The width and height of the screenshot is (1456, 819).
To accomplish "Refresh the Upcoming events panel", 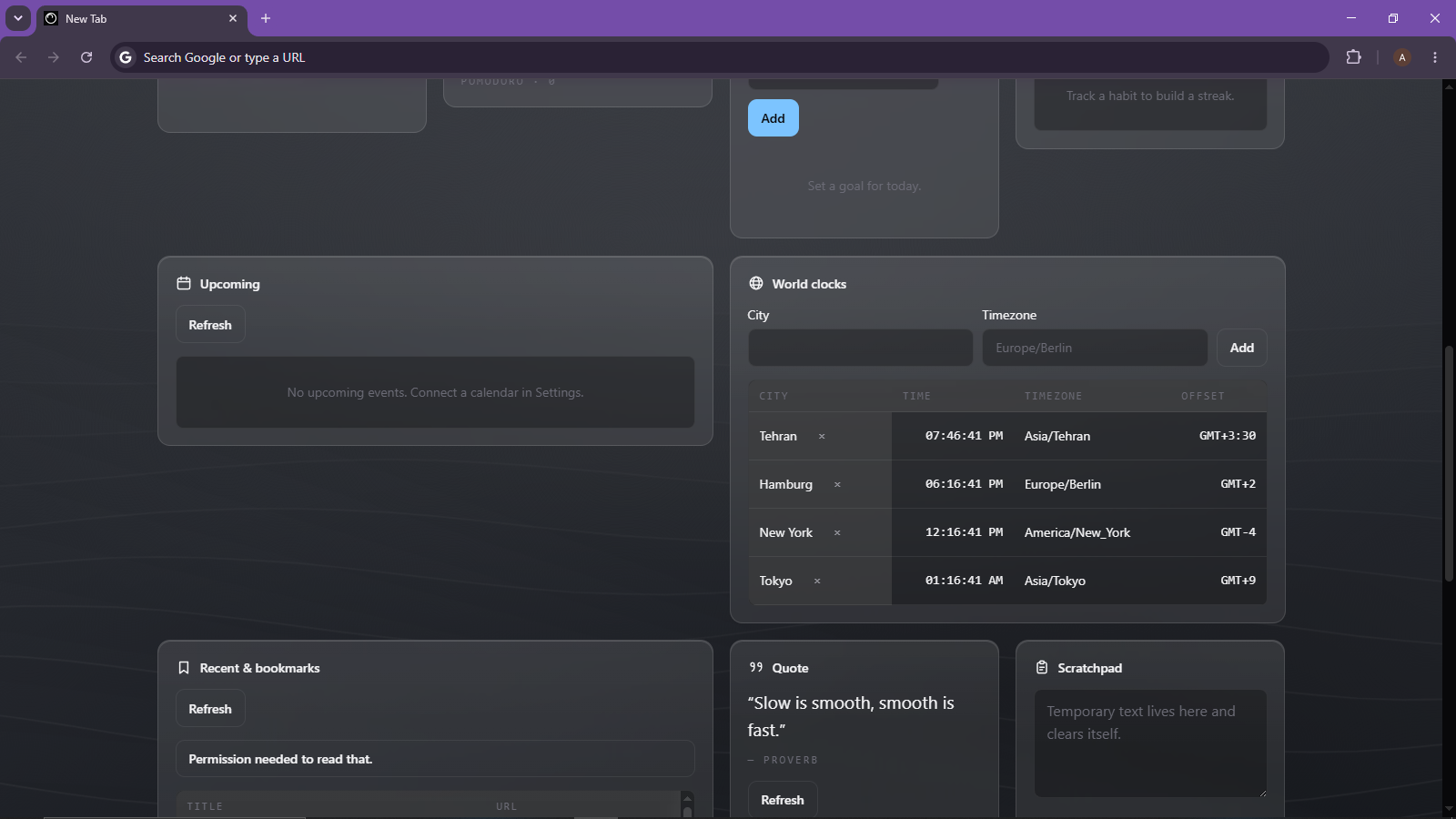I will [210, 325].
